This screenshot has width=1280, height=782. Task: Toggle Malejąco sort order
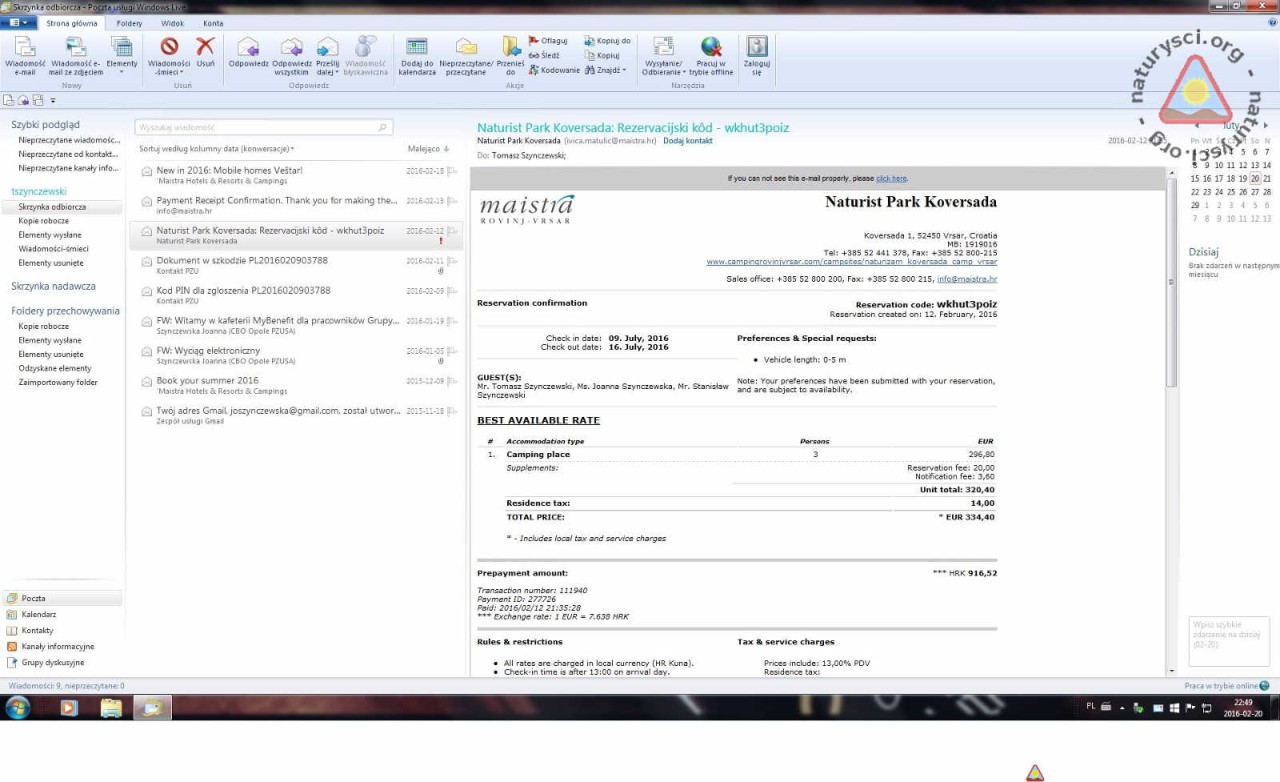(428, 148)
